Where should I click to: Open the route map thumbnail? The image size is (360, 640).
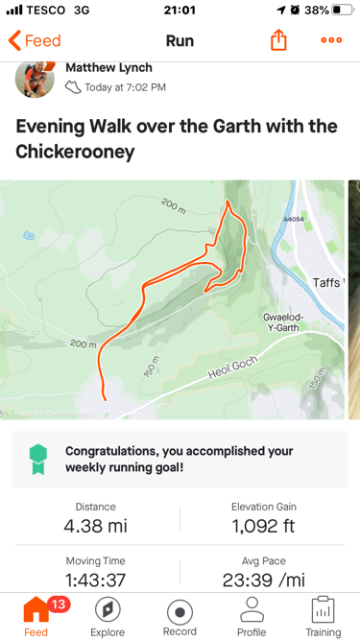[x=172, y=300]
